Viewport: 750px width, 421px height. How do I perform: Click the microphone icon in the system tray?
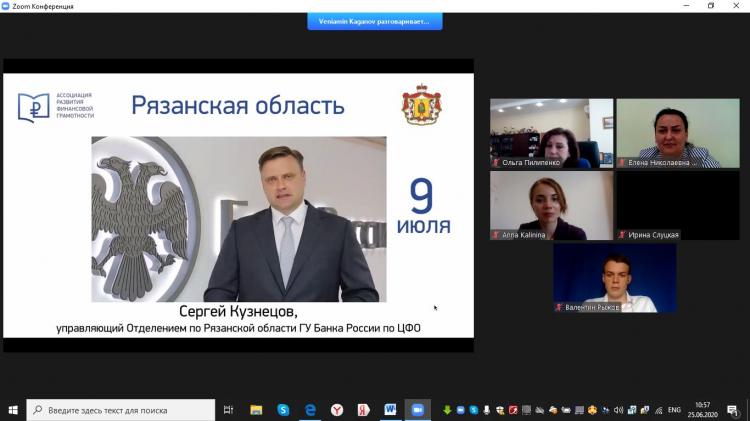click(486, 410)
